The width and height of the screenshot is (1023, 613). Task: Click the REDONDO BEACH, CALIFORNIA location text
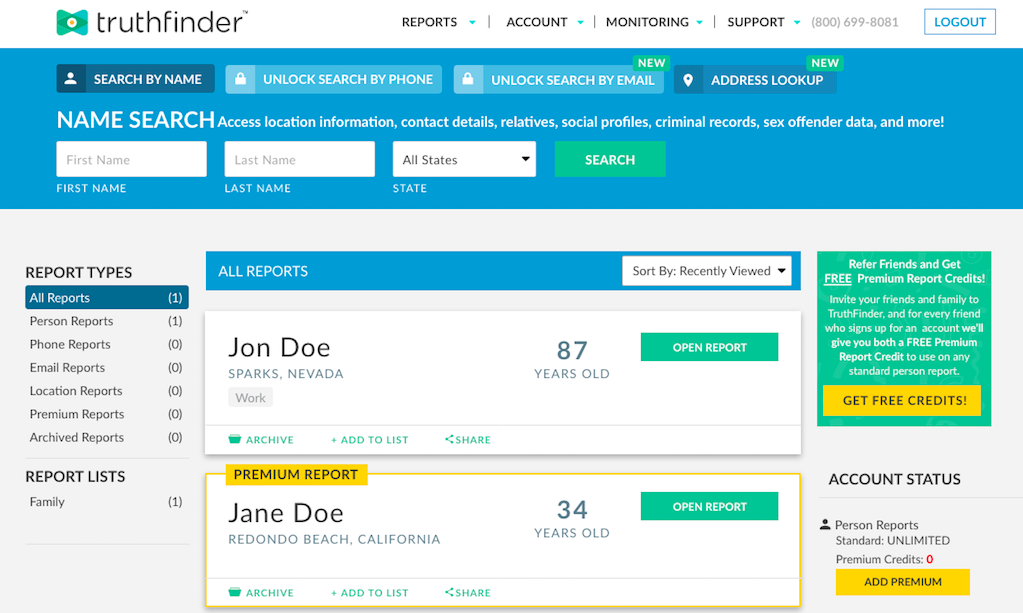[x=334, y=539]
